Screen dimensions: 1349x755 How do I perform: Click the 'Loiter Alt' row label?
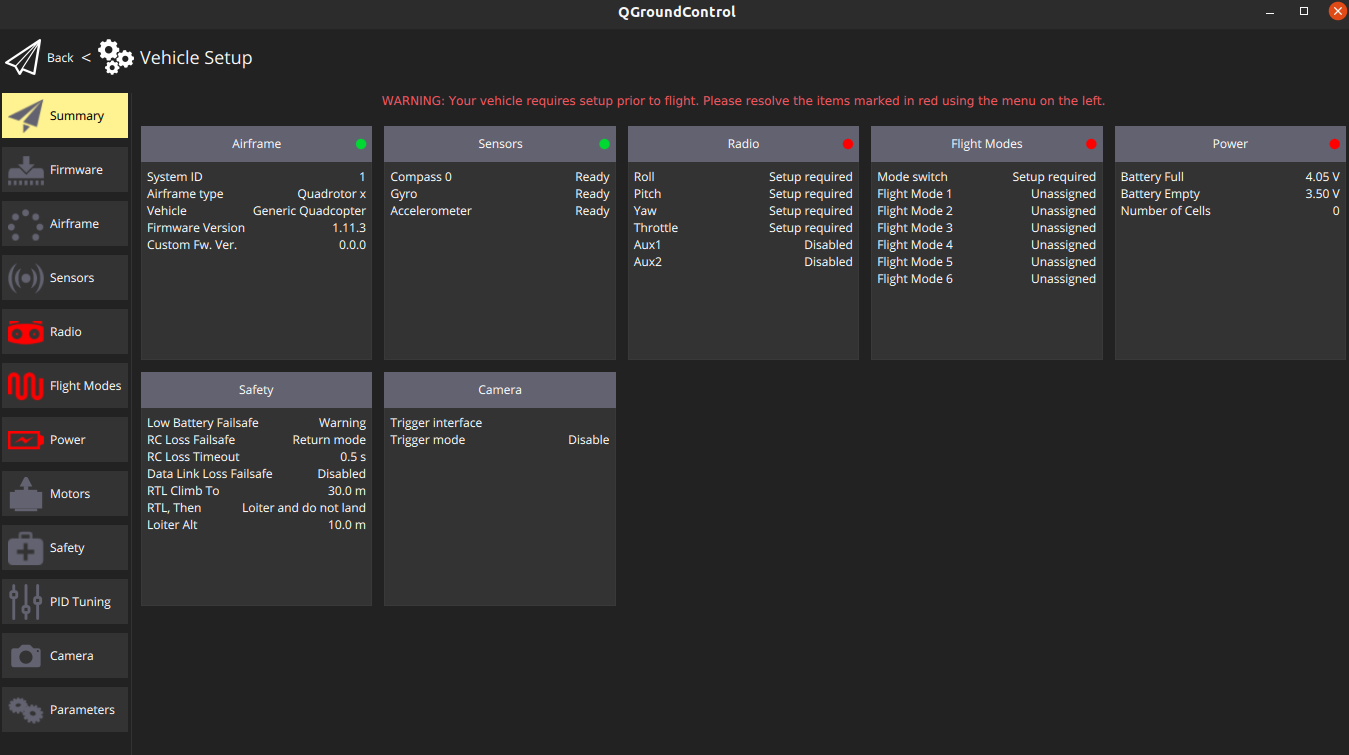[x=172, y=525]
